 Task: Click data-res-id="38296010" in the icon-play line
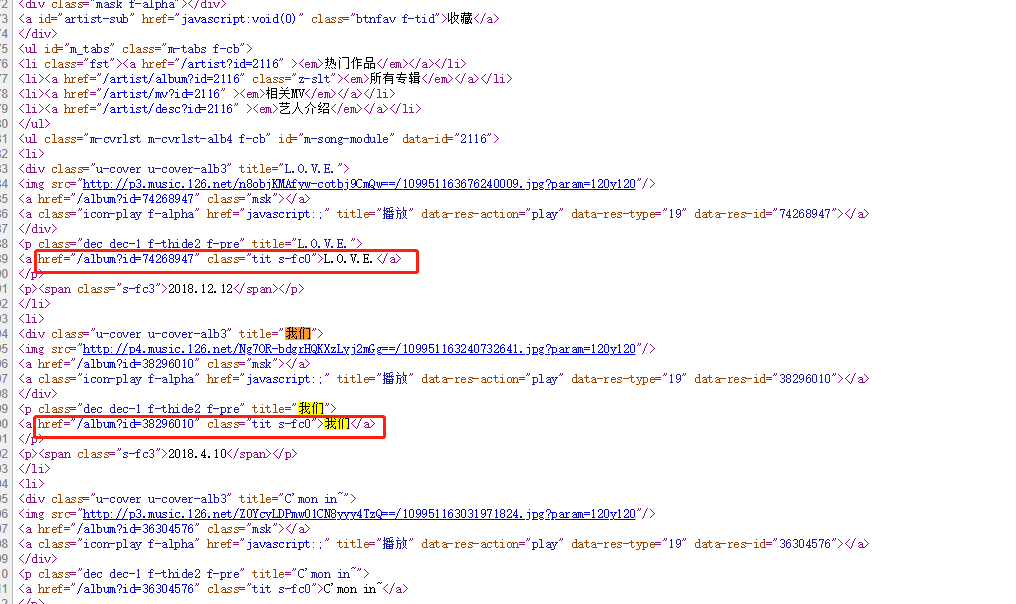click(765, 379)
